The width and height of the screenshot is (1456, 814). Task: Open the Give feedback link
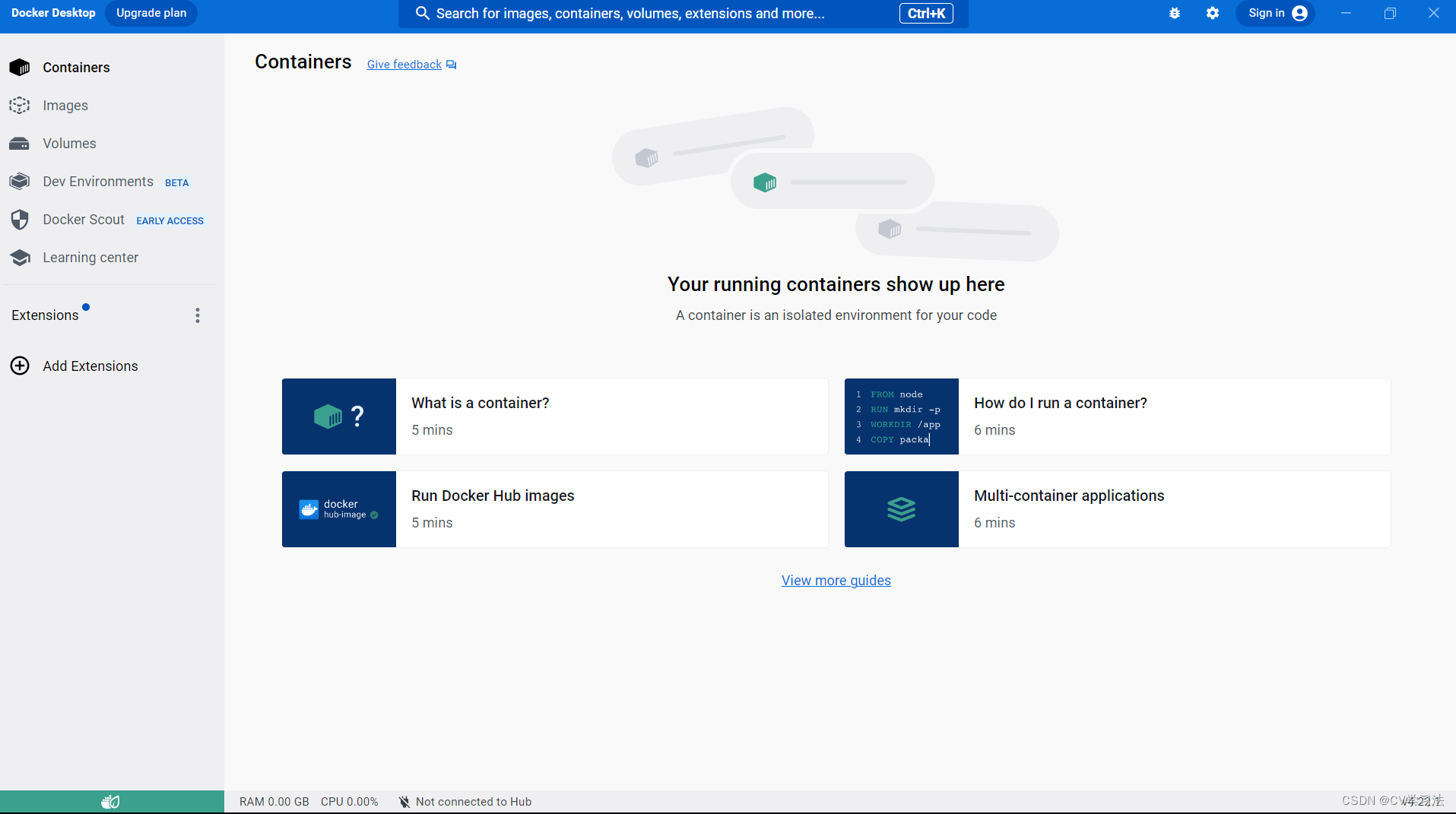(x=404, y=65)
